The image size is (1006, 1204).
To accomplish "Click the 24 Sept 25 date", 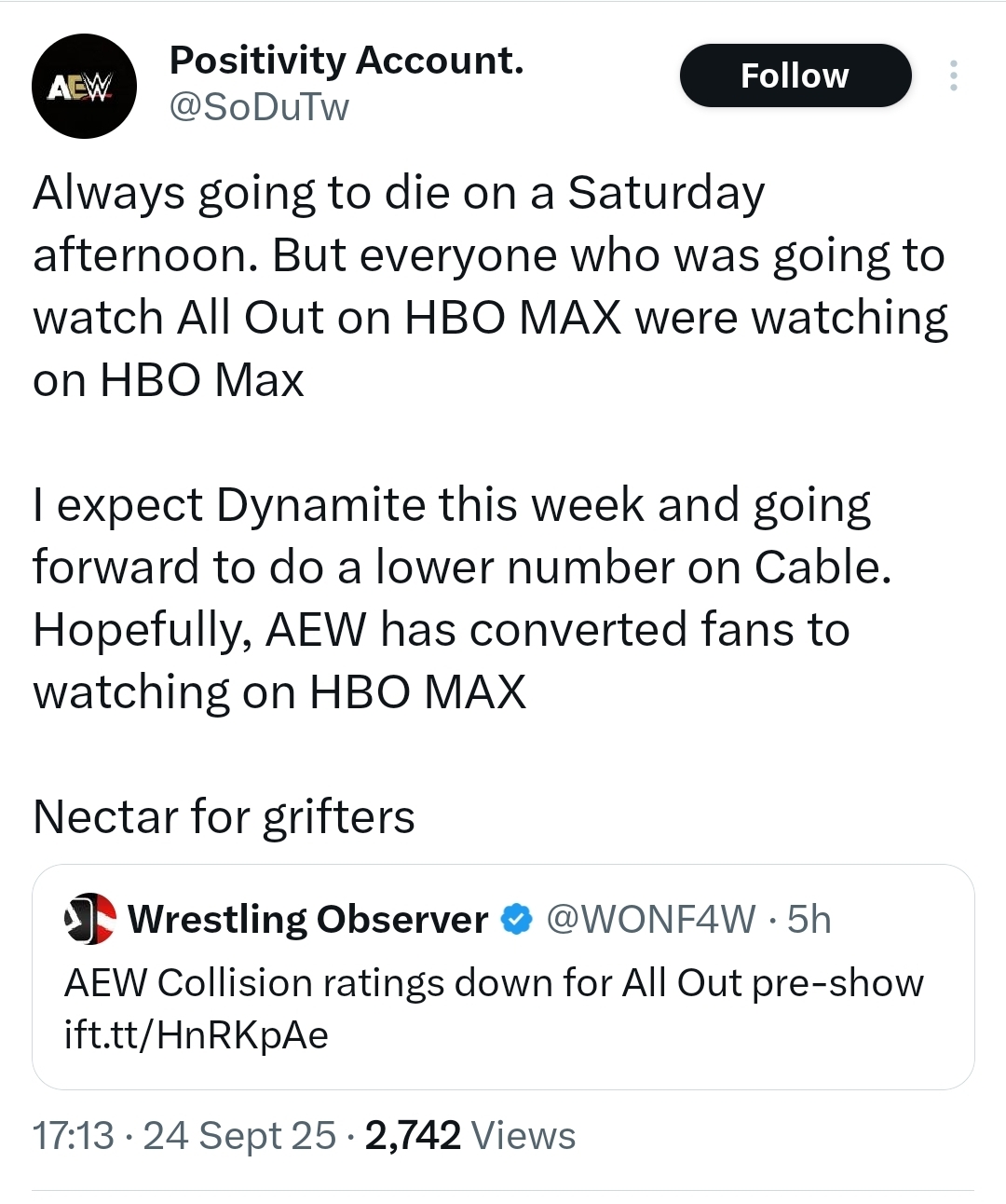I will [x=239, y=1136].
